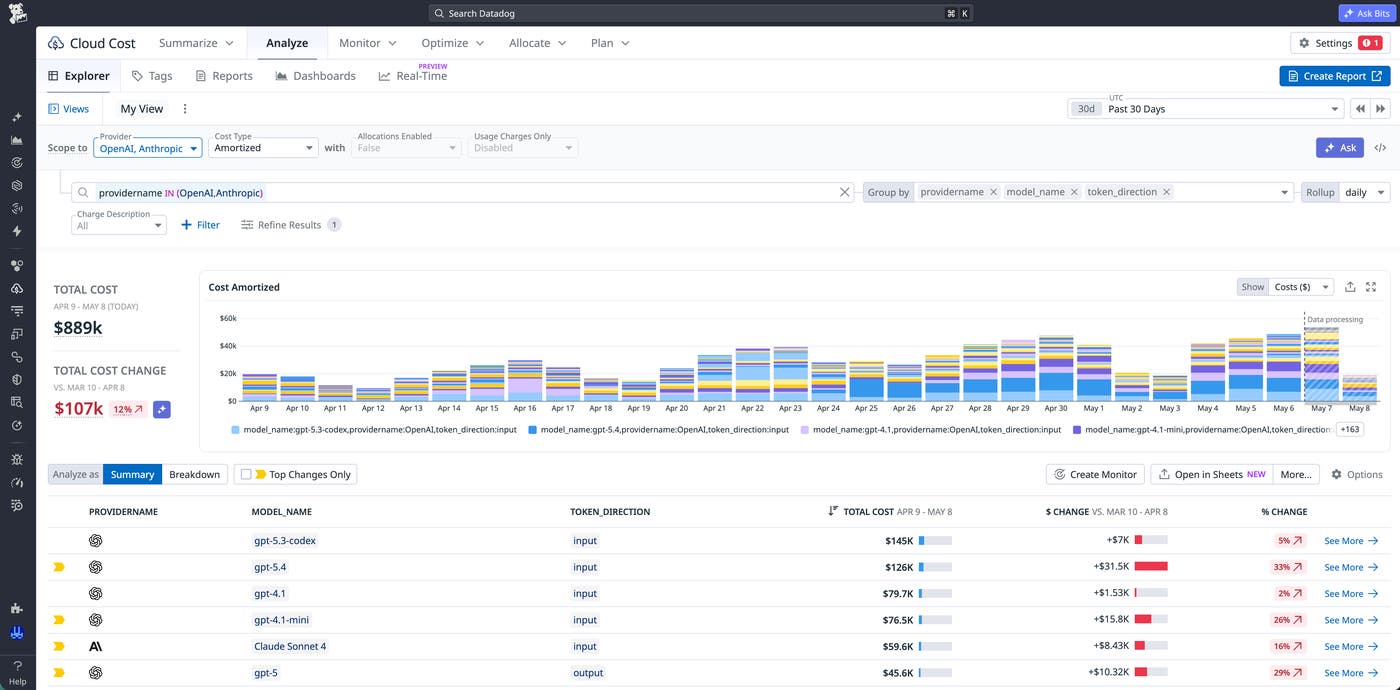Viewport: 1400px width, 690px height.
Task: Clear the providername search query
Action: [x=845, y=192]
